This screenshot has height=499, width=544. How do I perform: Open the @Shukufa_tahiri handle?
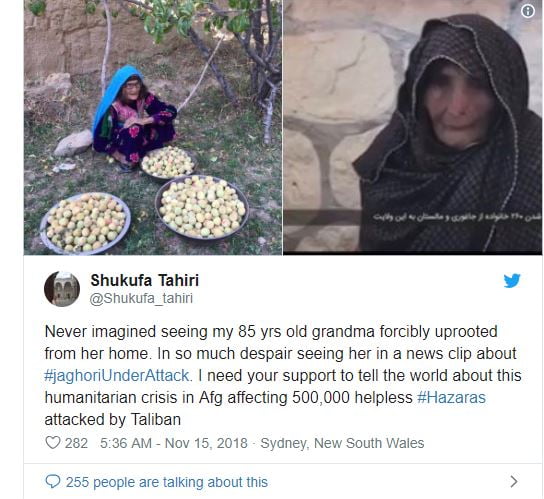click(x=141, y=298)
